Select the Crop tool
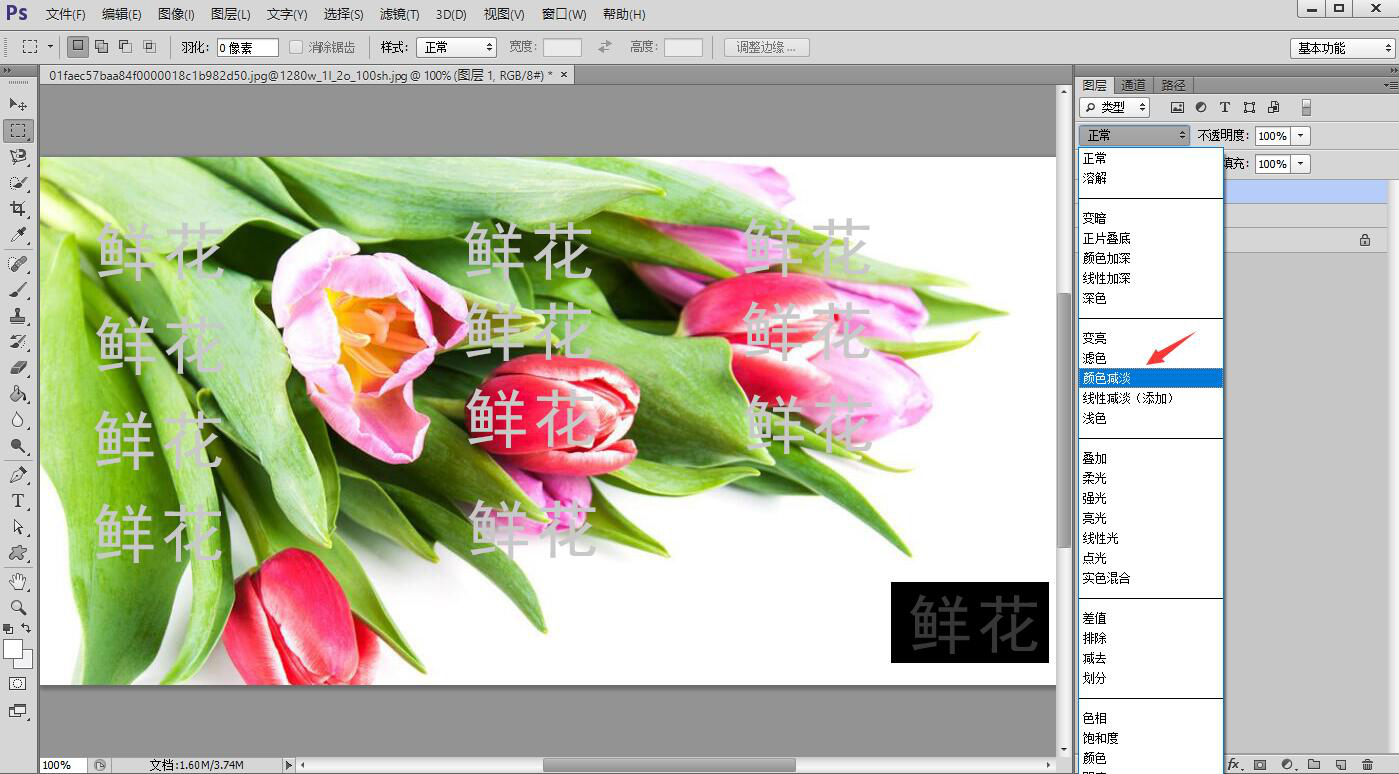1399x774 pixels. coord(18,209)
